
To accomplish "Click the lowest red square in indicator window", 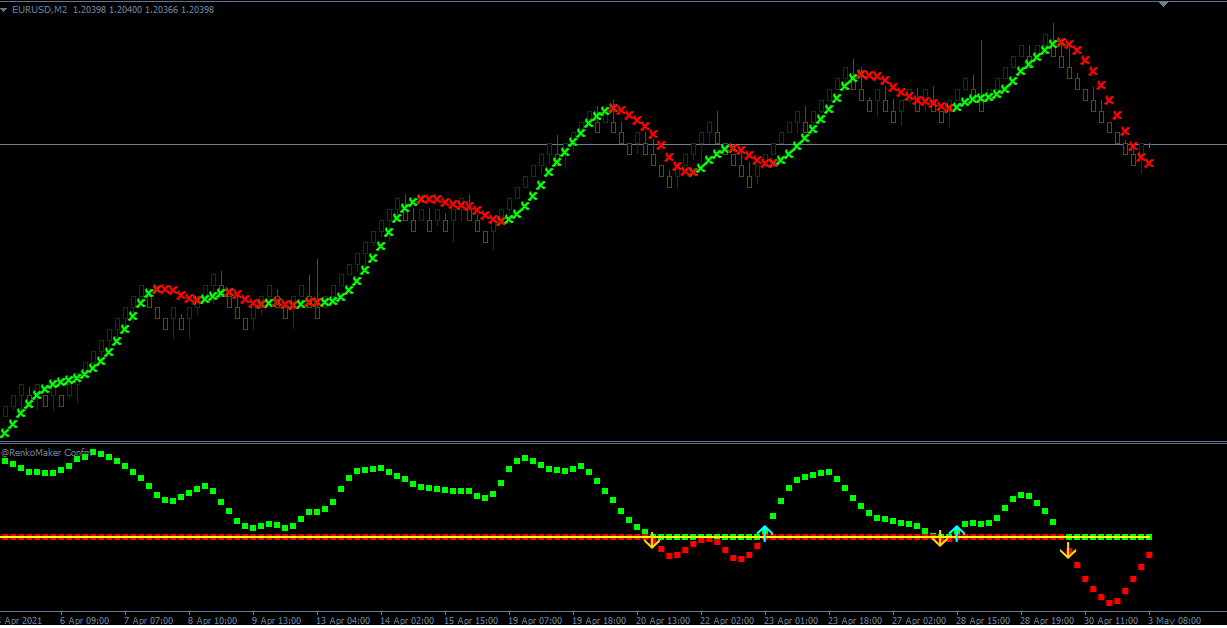I will (x=1109, y=602).
